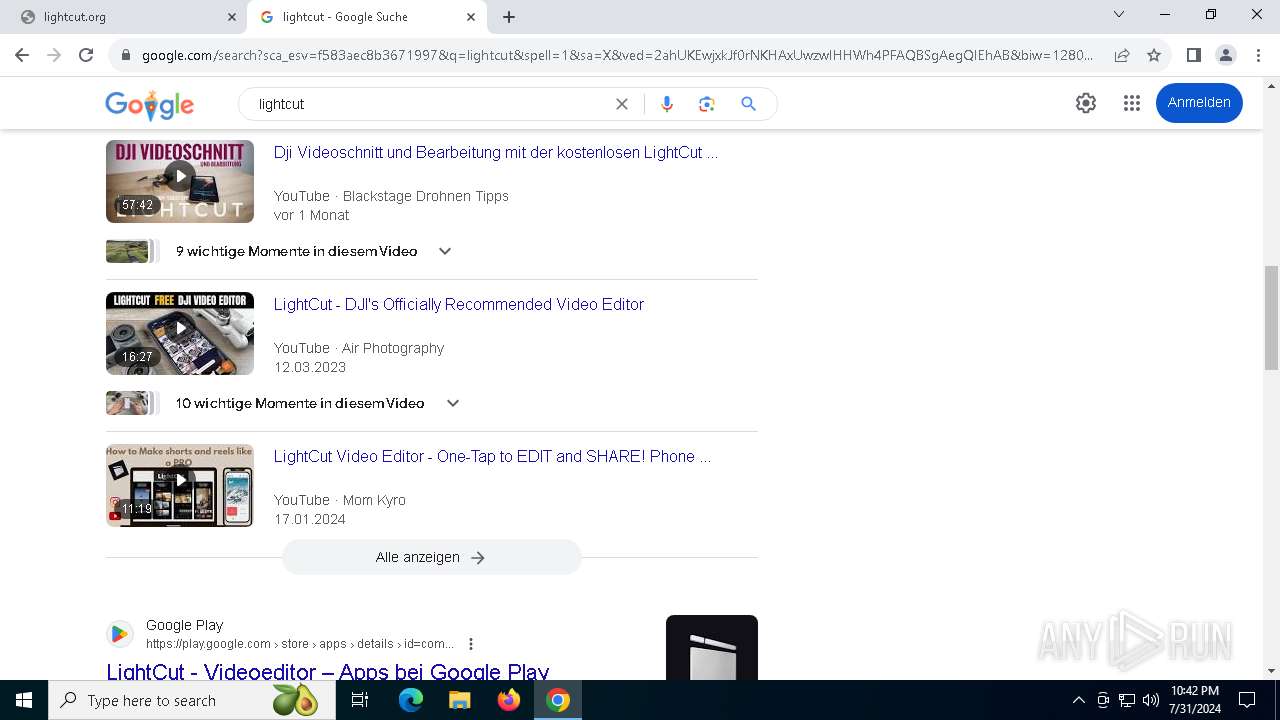Click into the Google search input field
The image size is (1280, 720).
(430, 104)
